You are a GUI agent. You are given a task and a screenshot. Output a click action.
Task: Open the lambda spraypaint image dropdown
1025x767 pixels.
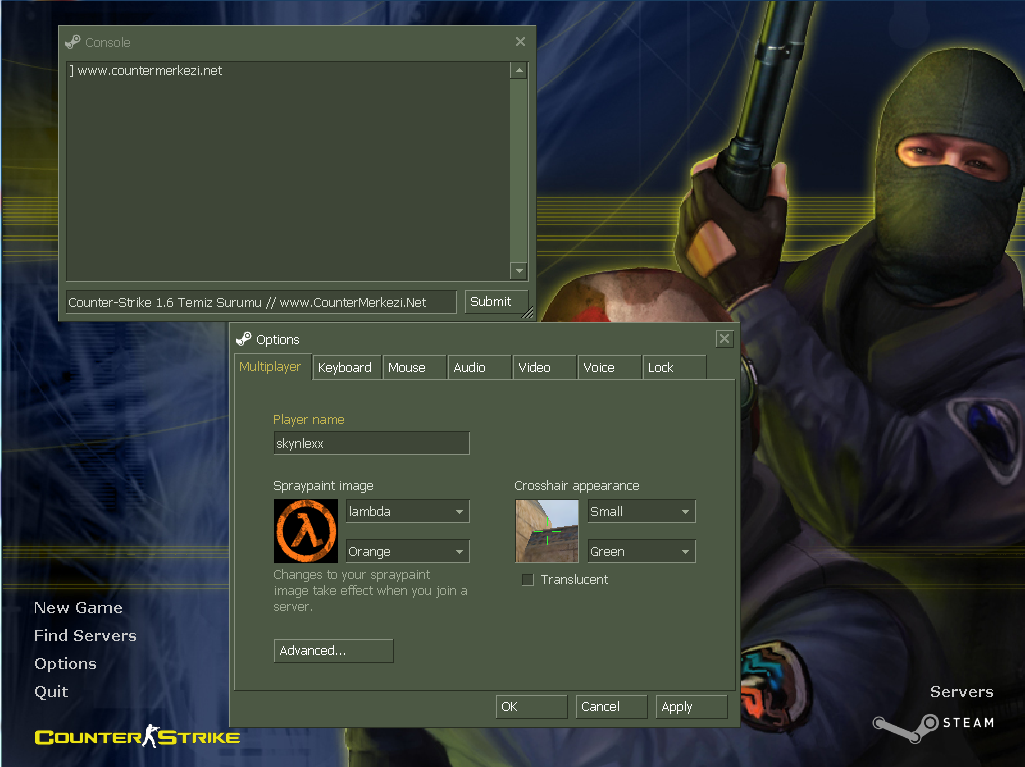[x=407, y=511]
